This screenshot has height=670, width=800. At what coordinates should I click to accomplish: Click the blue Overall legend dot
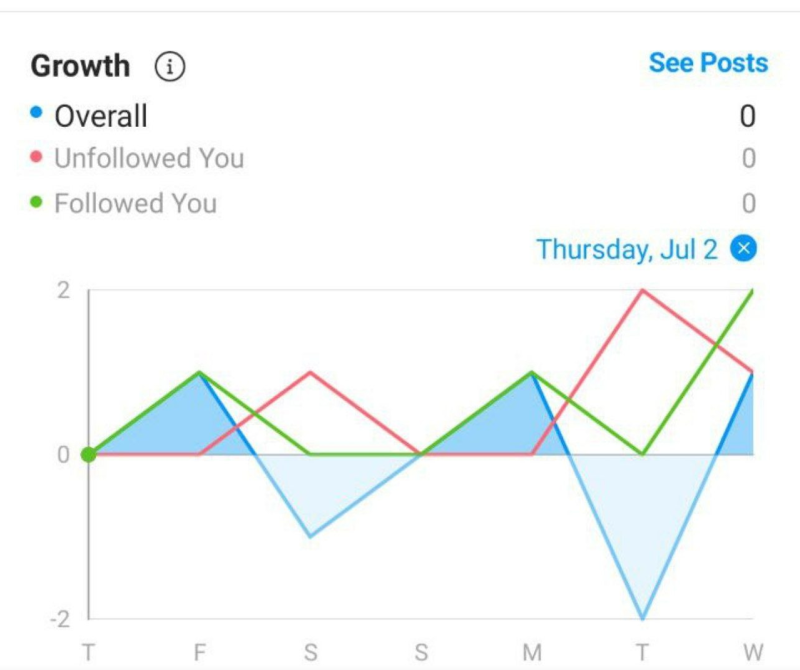tap(36, 112)
